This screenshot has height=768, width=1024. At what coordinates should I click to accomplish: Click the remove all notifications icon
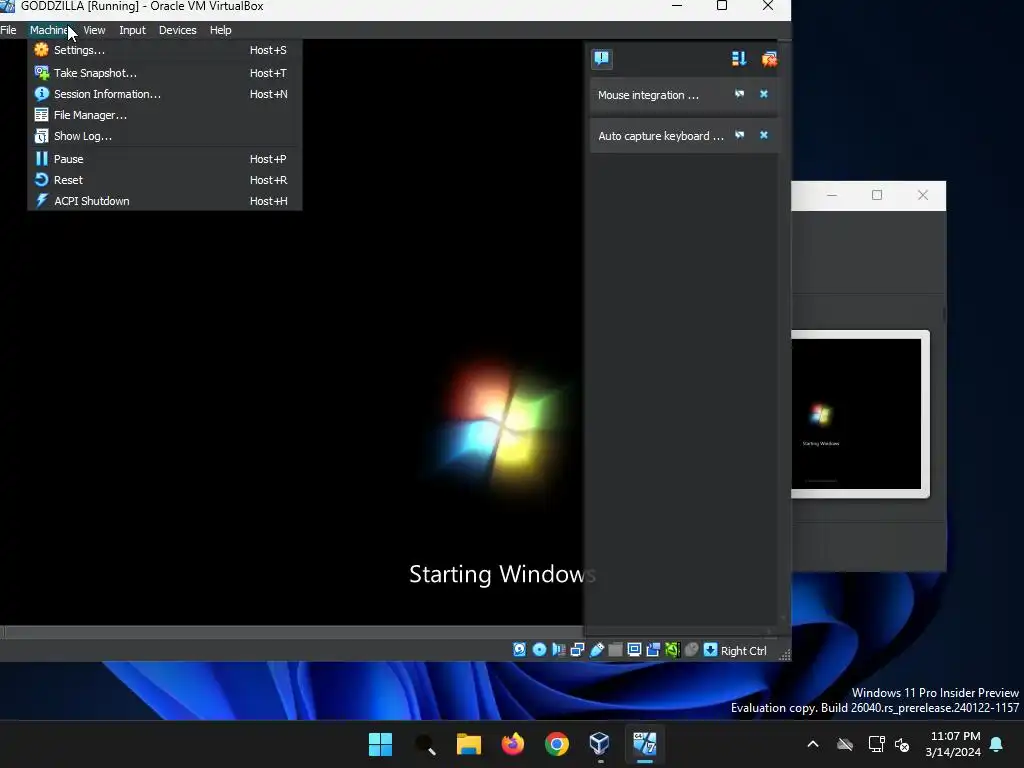coord(769,59)
